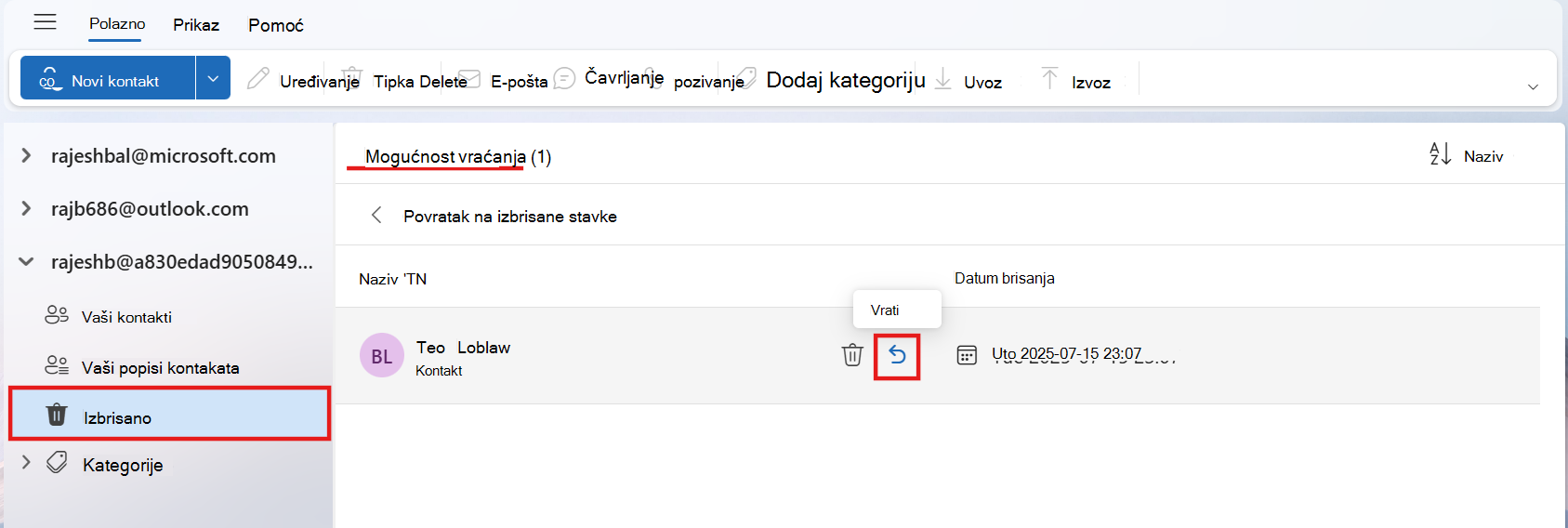Expand the rajeshbal@microsoft.com account

(x=26, y=156)
